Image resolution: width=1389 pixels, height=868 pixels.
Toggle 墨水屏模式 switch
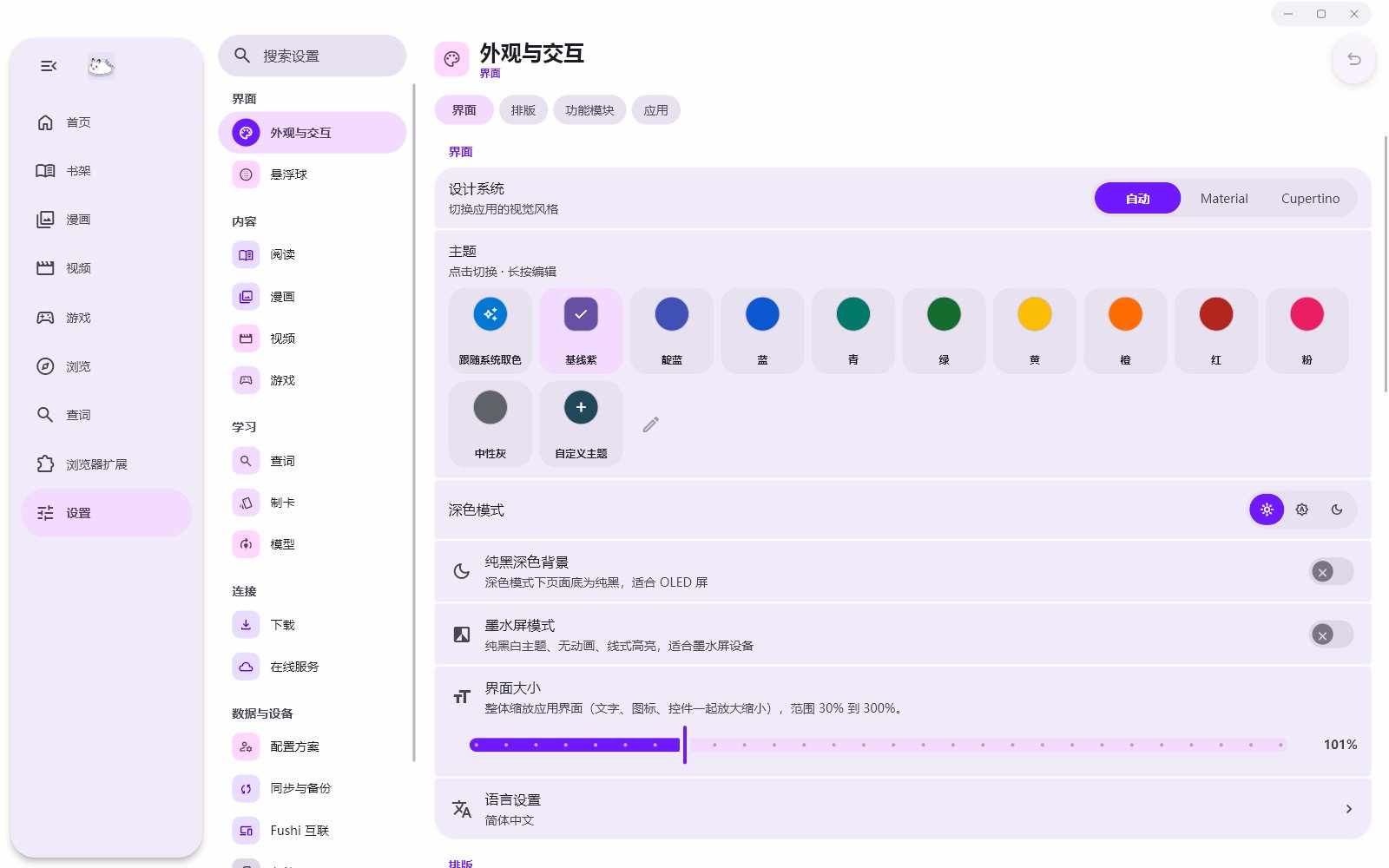pyautogui.click(x=1331, y=635)
